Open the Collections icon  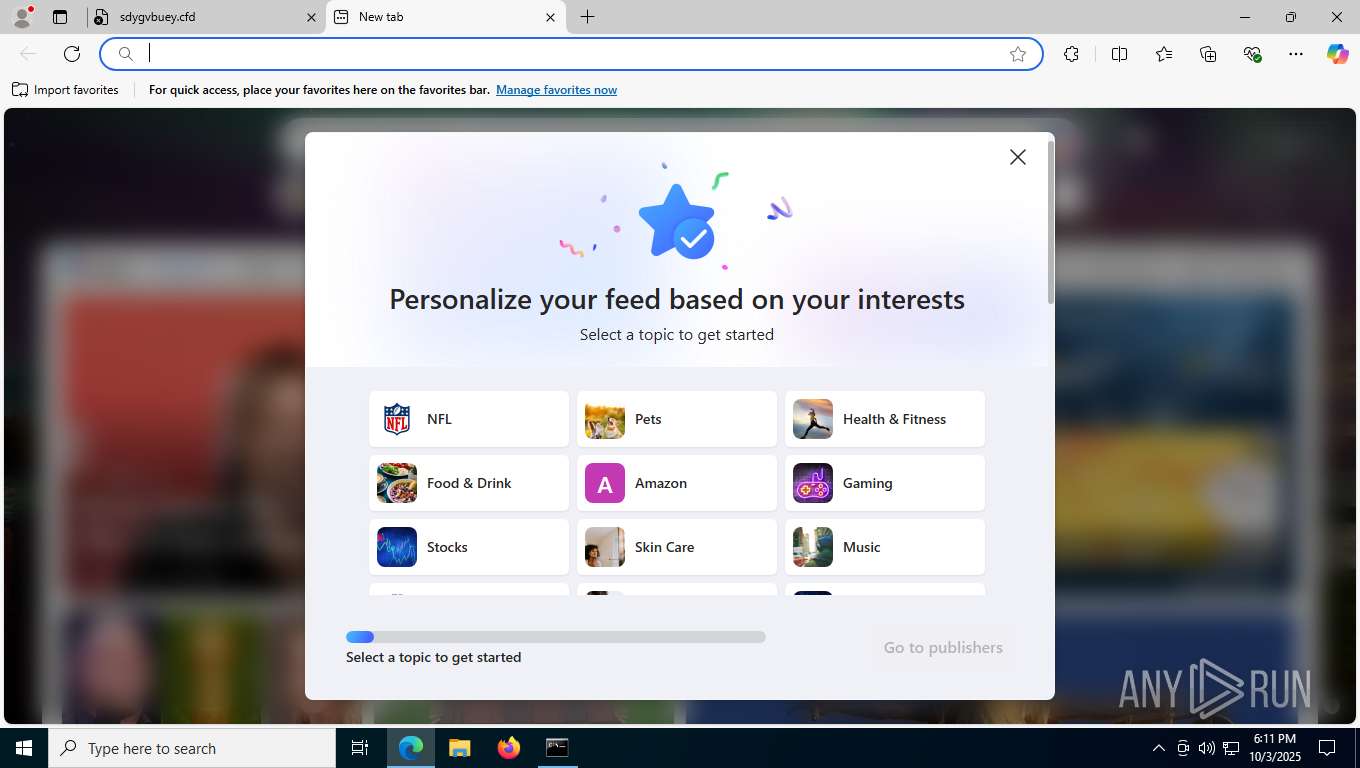coord(1208,54)
